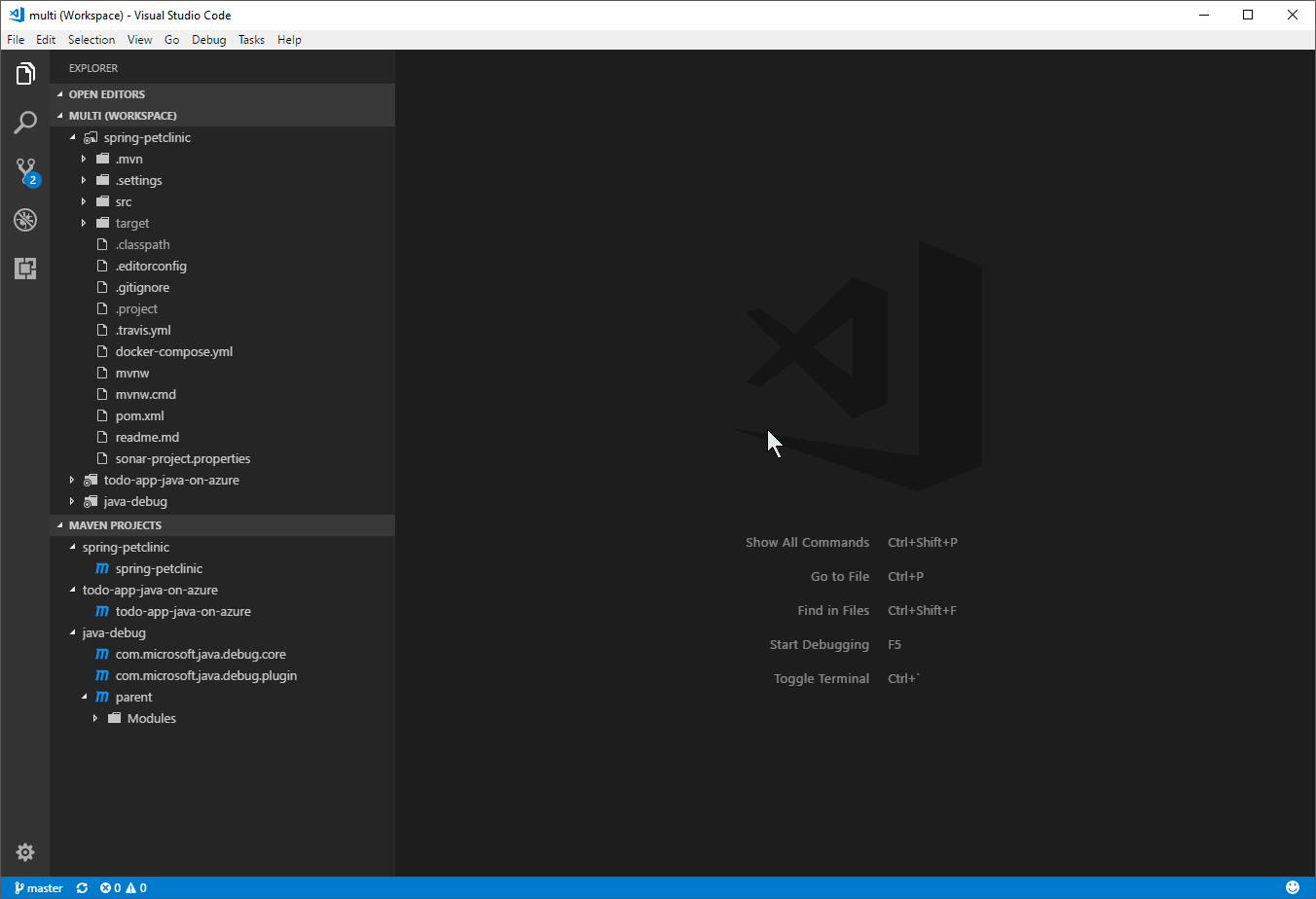Viewport: 1316px width, 899px height.
Task: Open Source Control view with badge 2
Action: (25, 171)
